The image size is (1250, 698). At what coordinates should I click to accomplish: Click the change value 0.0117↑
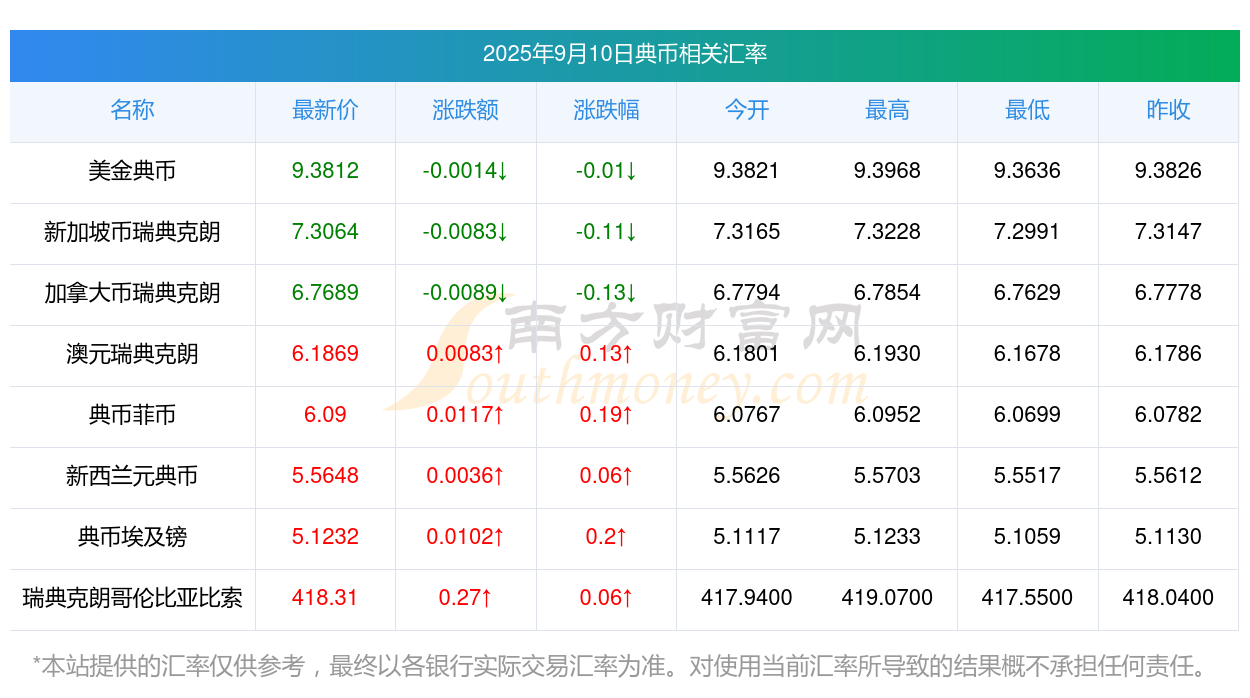466,415
